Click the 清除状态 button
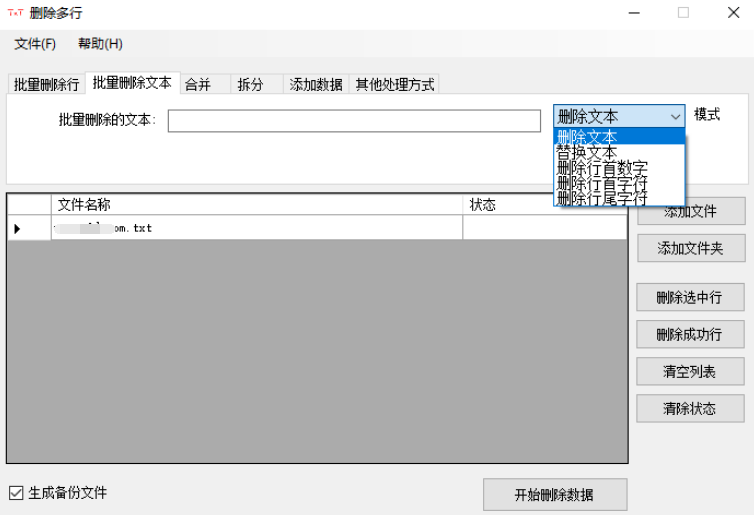Image resolution: width=754 pixels, height=515 pixels. (690, 408)
